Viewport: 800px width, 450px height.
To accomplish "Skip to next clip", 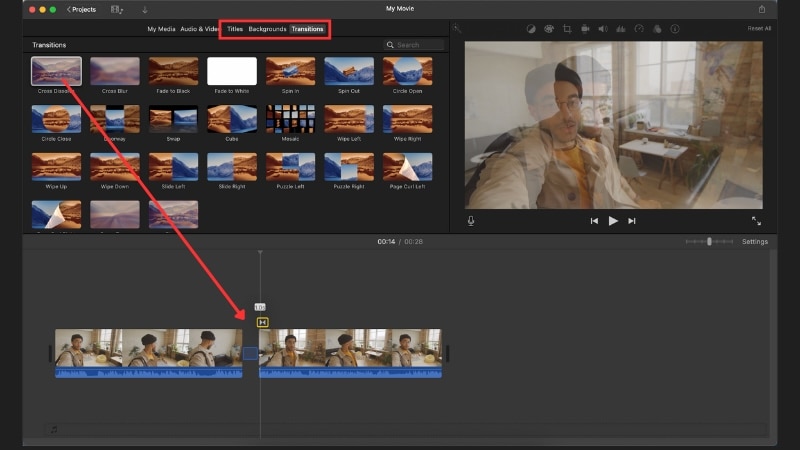I will click(x=632, y=221).
